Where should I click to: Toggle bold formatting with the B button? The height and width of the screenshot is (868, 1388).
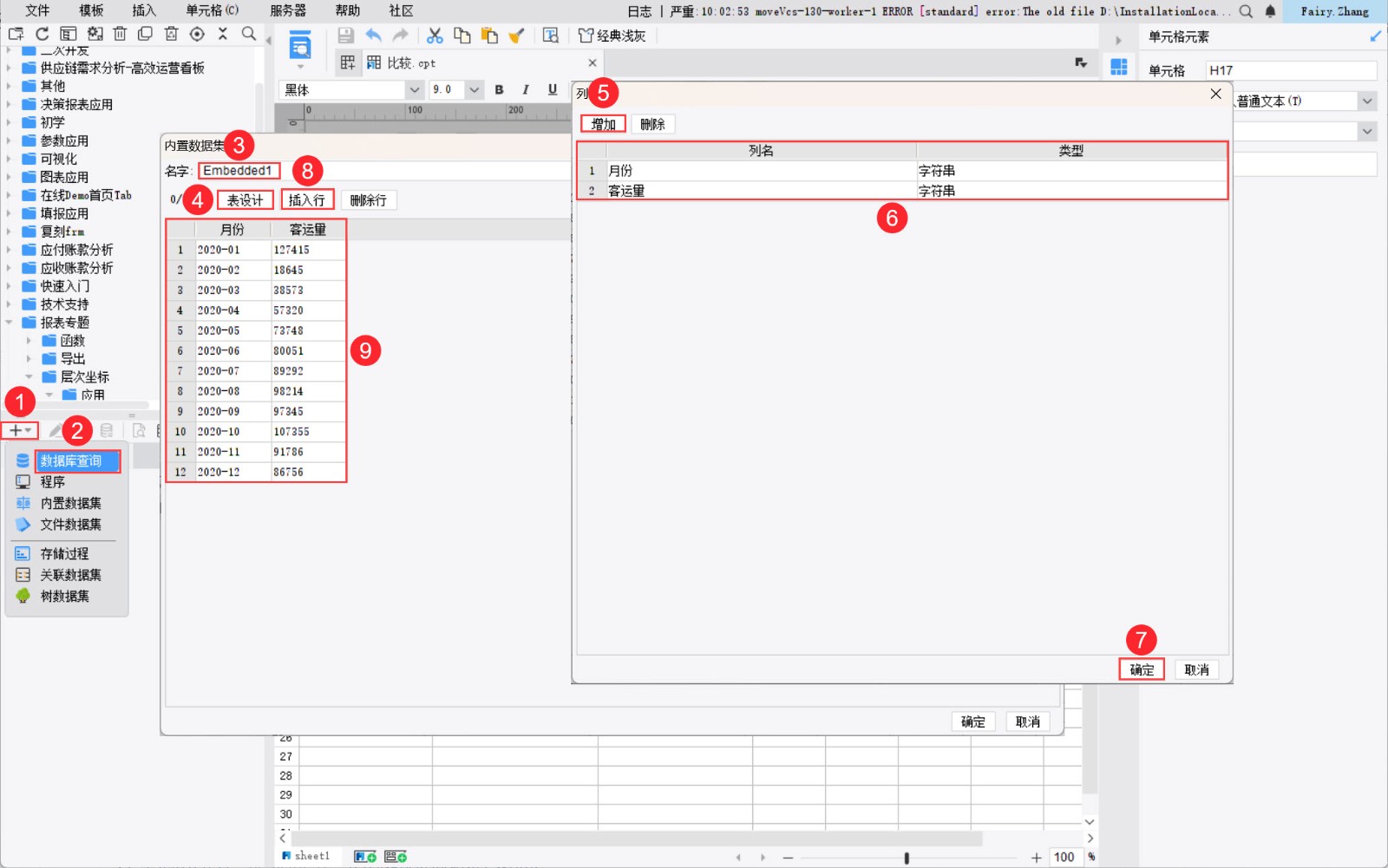click(499, 89)
